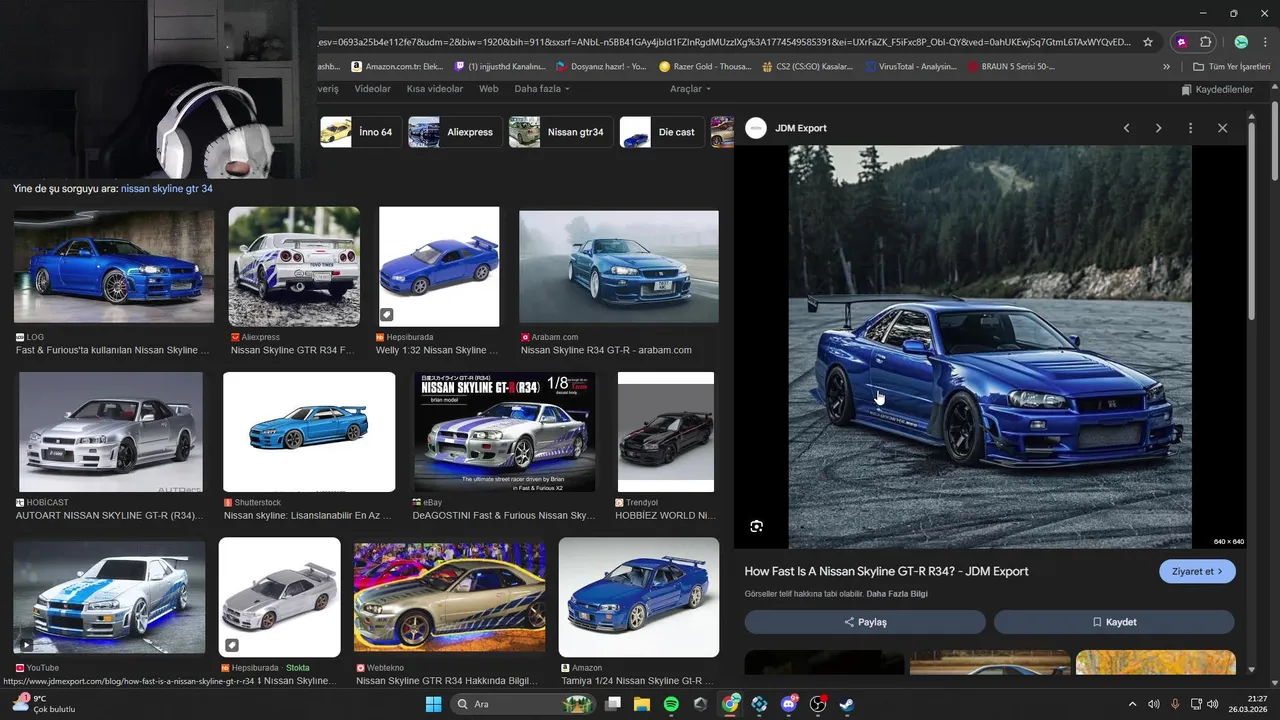The height and width of the screenshot is (720, 1280).
Task: Click the Paylaş share button
Action: coord(865,622)
